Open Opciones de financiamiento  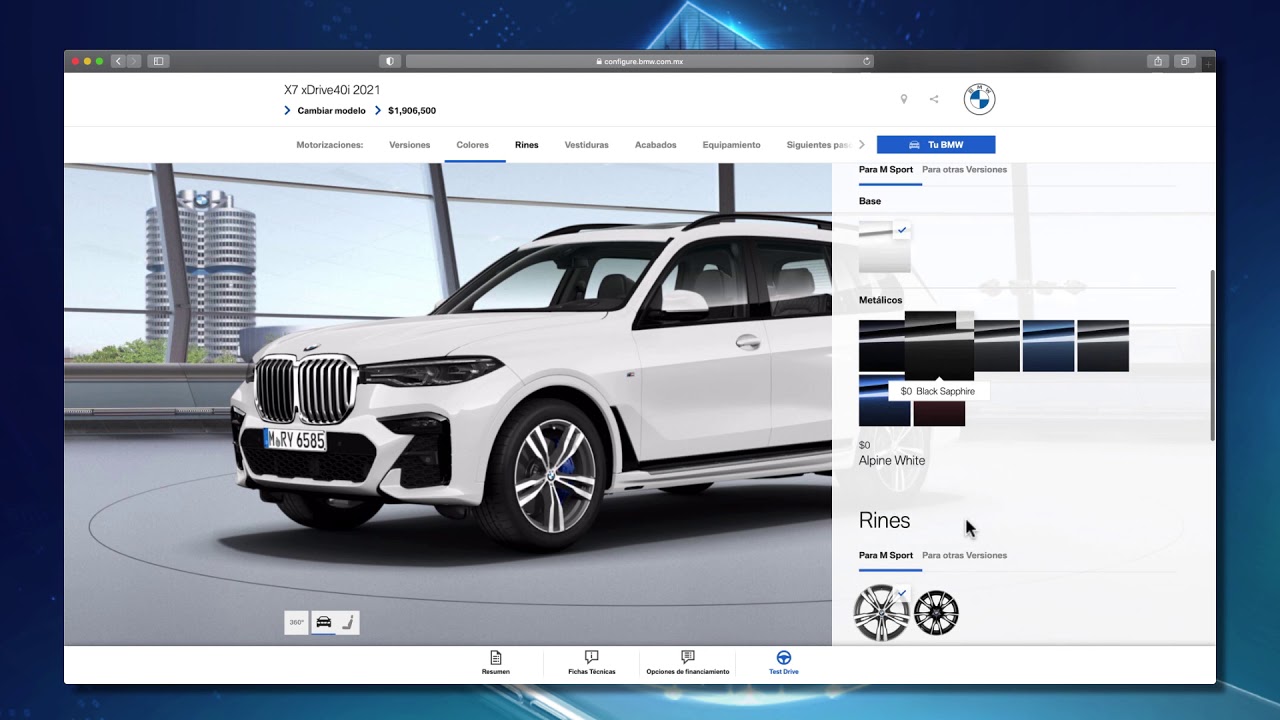[x=688, y=662]
